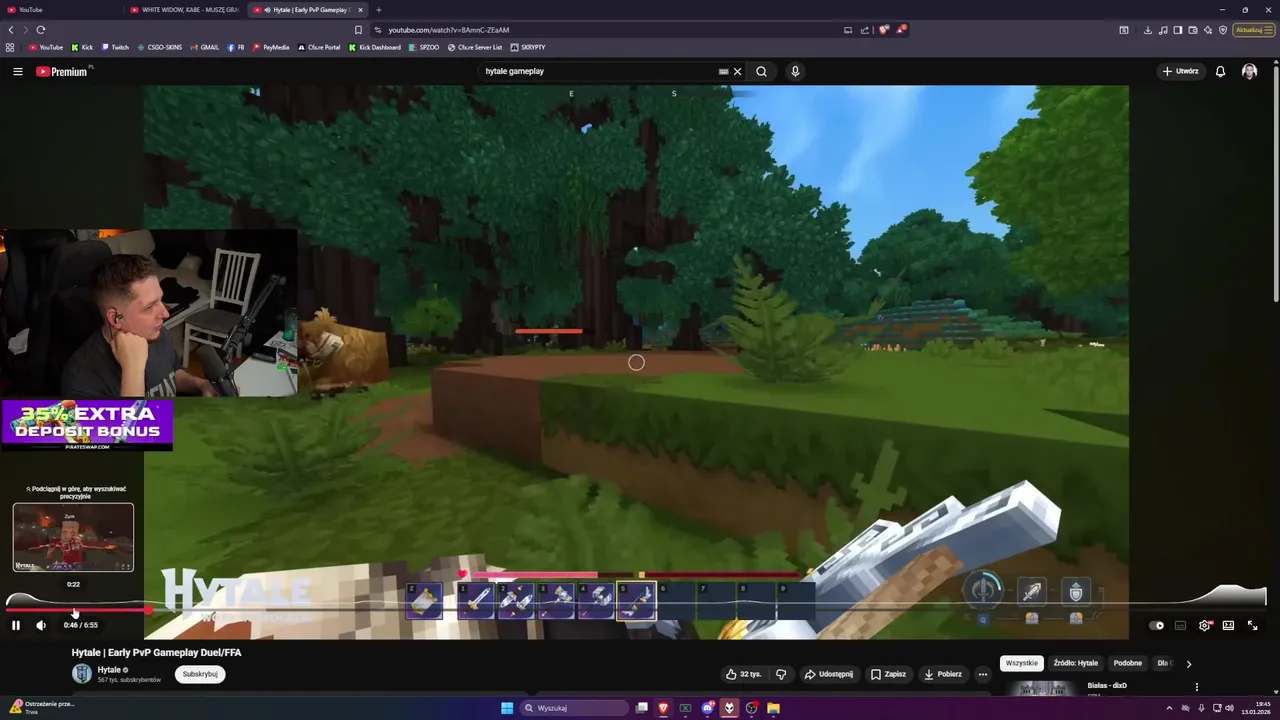Open the PayMedia bookmark
1280x720 pixels.
(x=271, y=47)
